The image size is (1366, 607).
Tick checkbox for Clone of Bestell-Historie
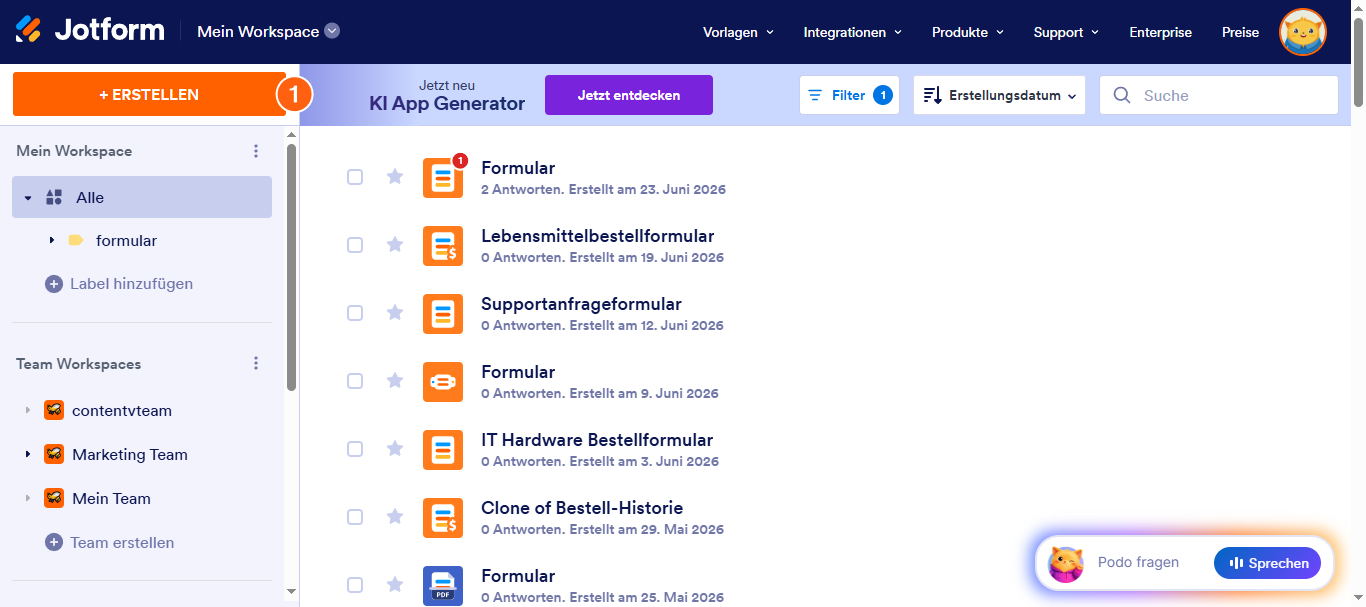(x=355, y=517)
